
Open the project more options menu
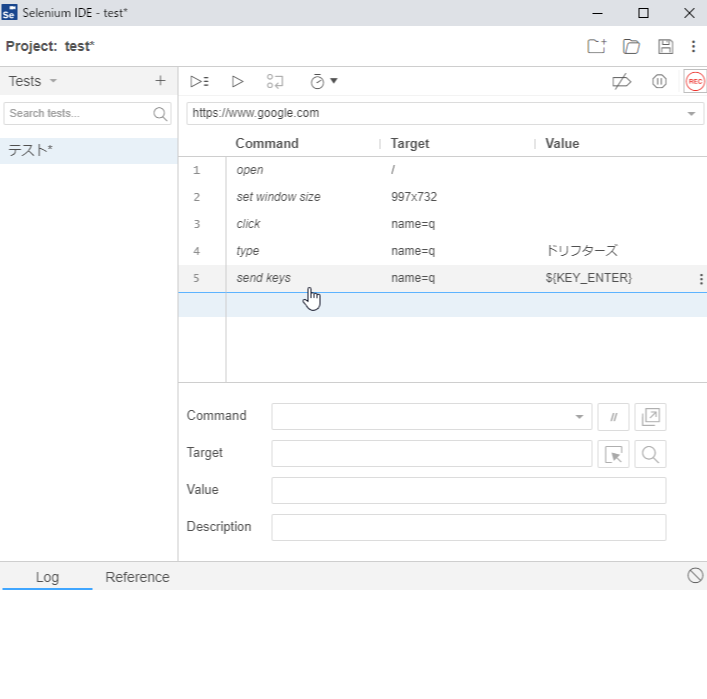click(x=693, y=46)
